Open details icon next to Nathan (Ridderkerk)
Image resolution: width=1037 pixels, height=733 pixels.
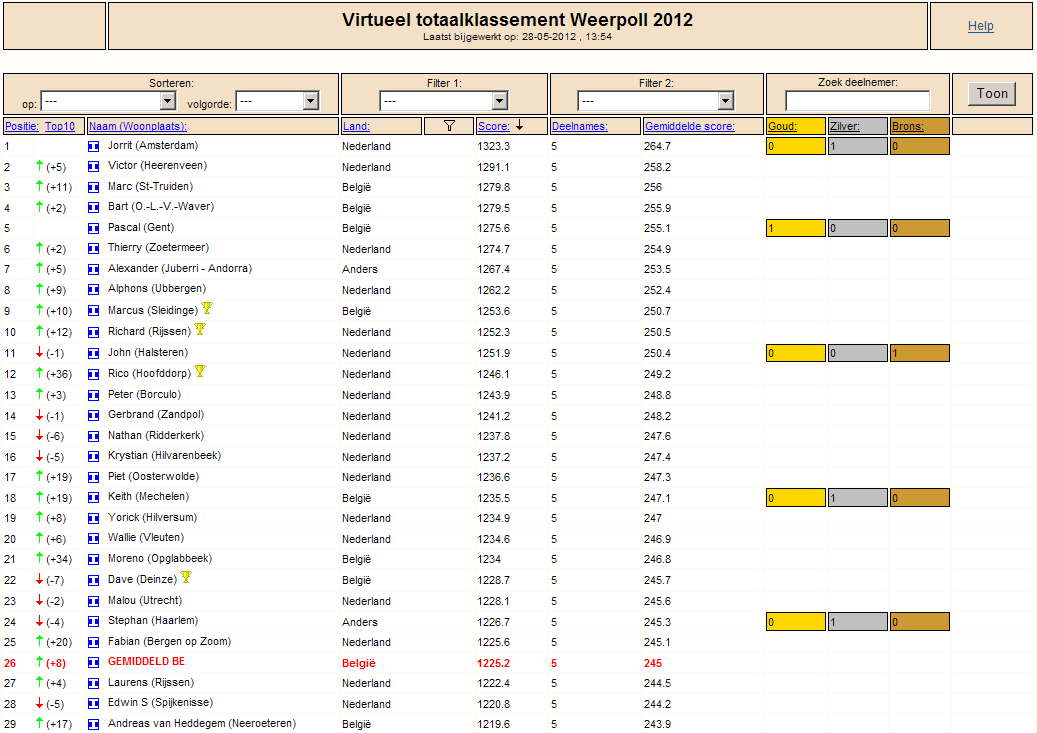(93, 436)
